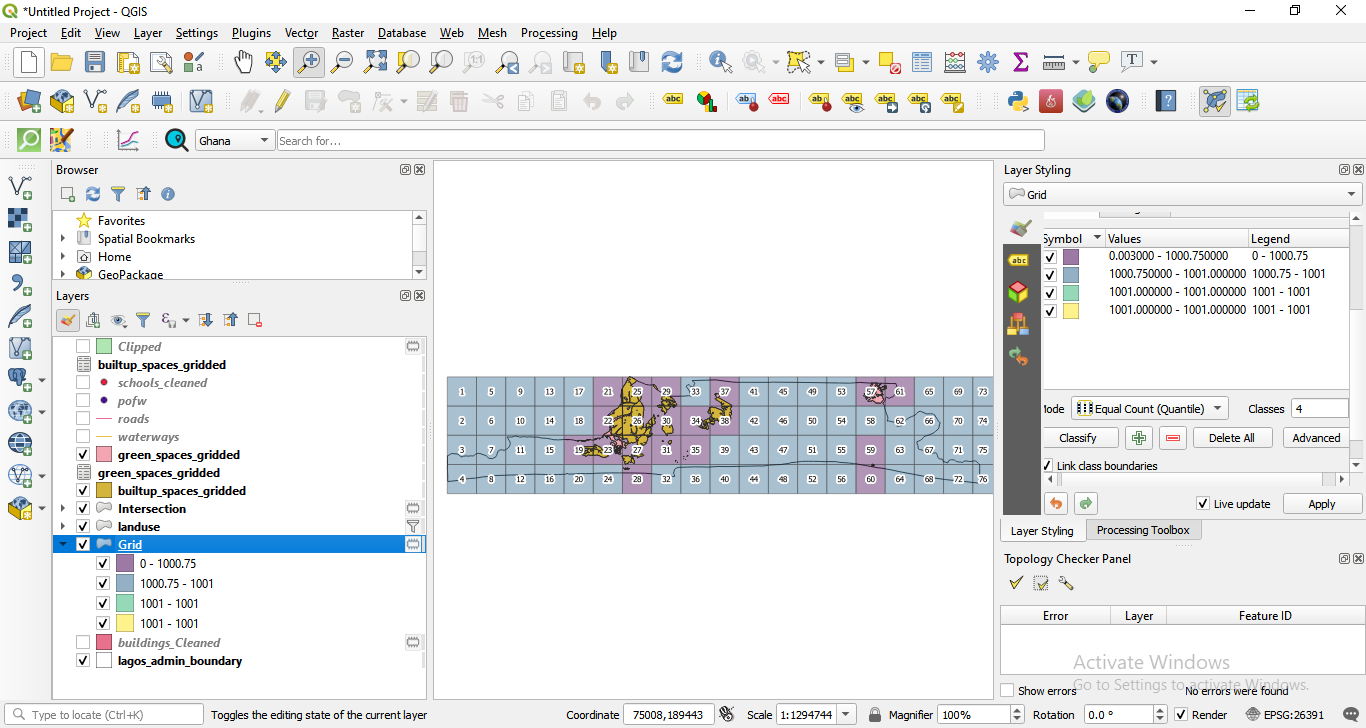
Task: Click the blue swatch for 1000.750000 - 1001.000000 class
Action: point(1071,275)
